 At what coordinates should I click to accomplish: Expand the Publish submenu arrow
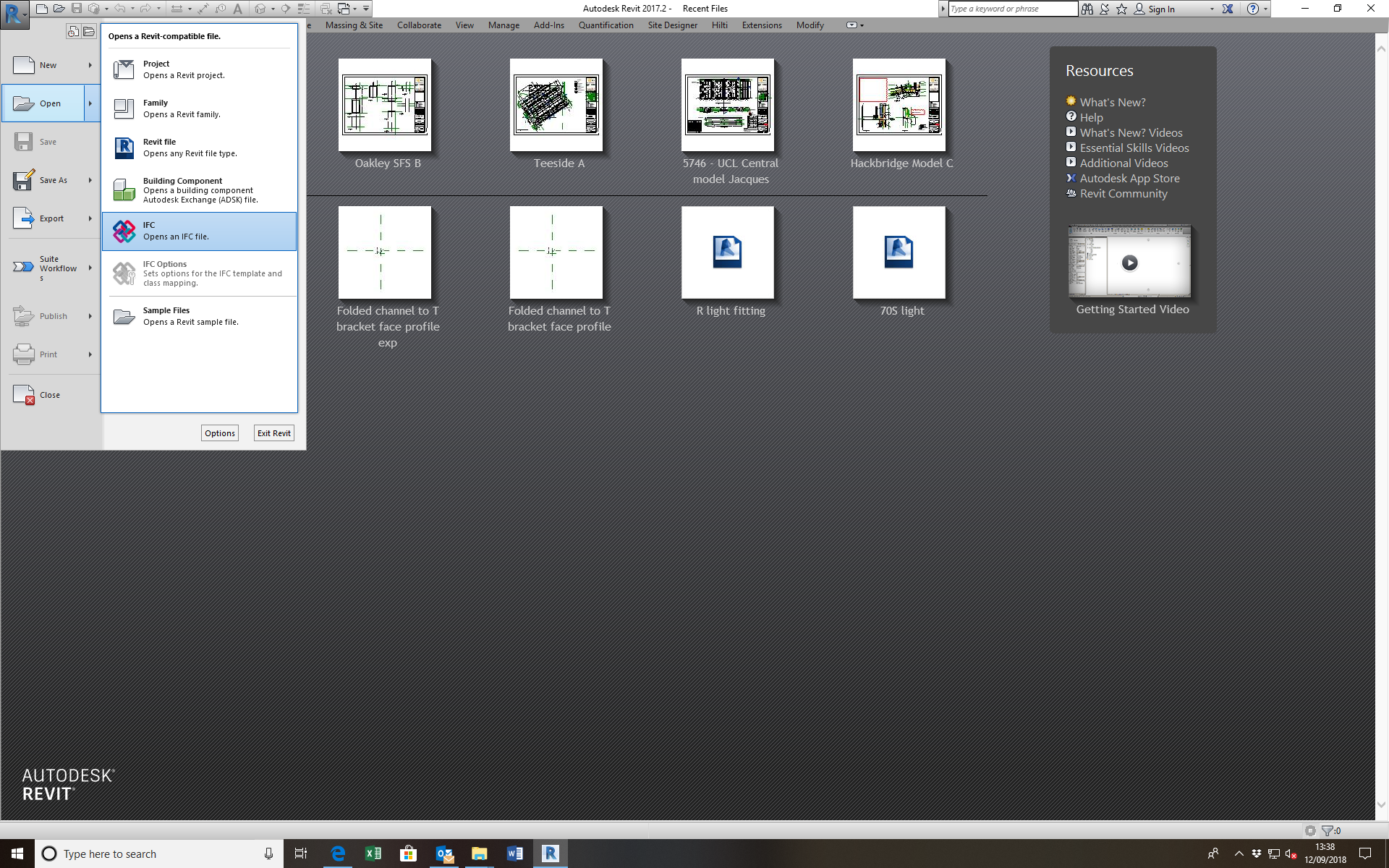point(90,316)
